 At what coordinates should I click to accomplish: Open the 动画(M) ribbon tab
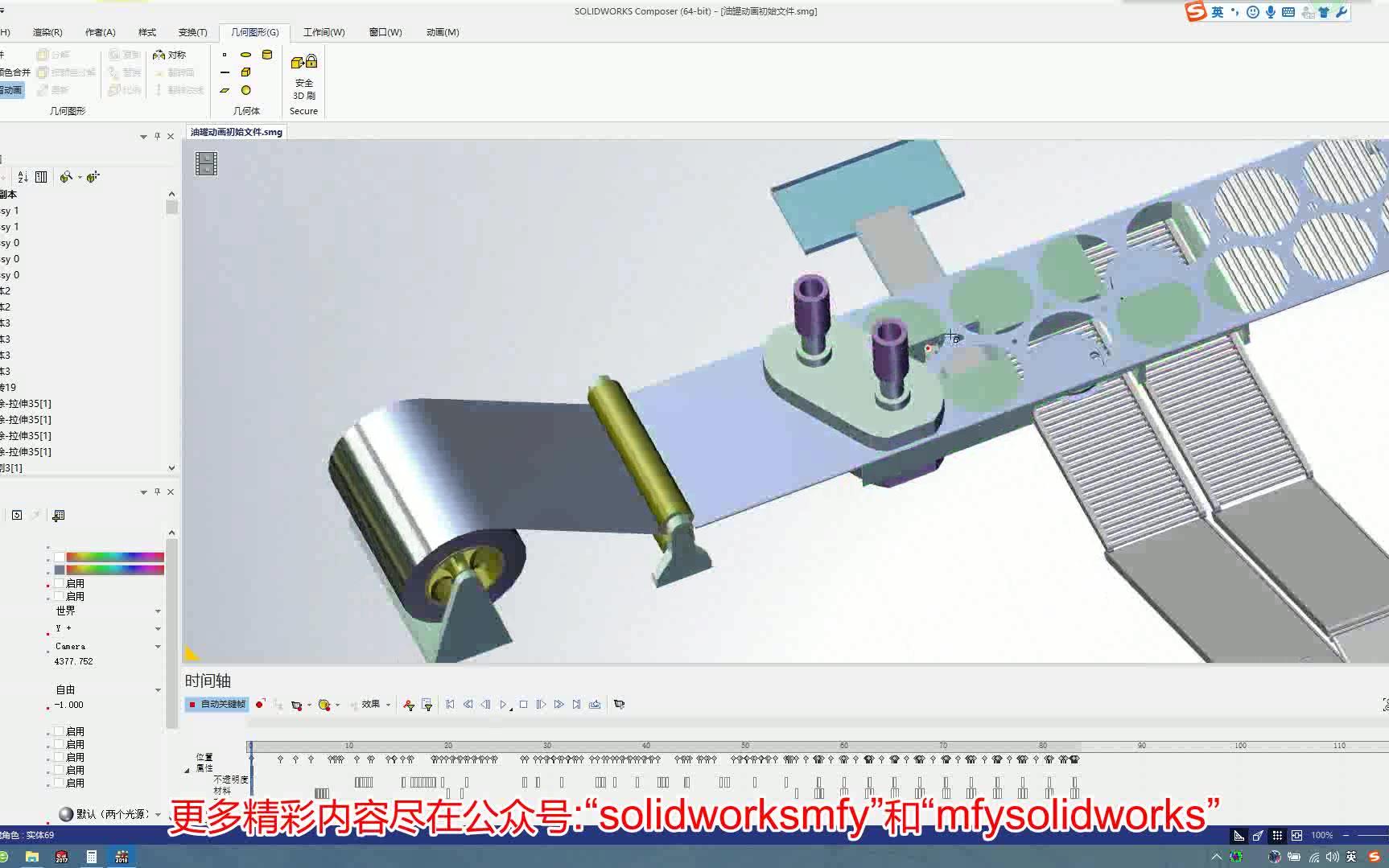443,32
